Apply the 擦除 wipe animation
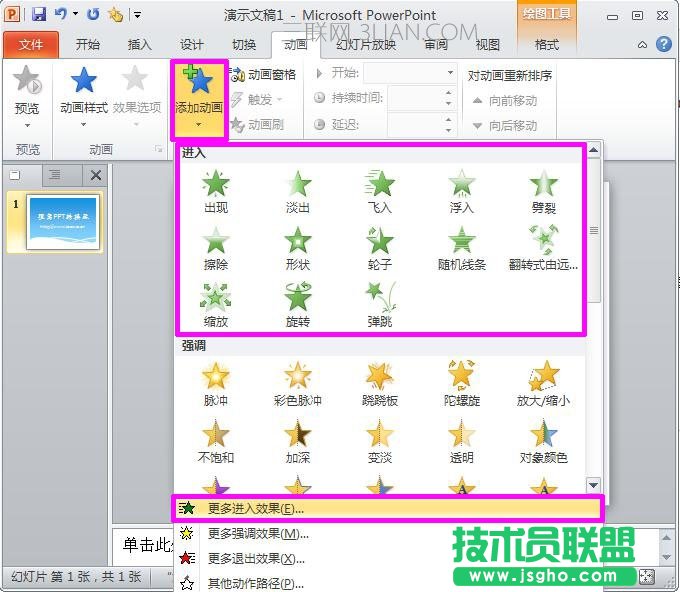Image resolution: width=680 pixels, height=592 pixels. (x=216, y=248)
